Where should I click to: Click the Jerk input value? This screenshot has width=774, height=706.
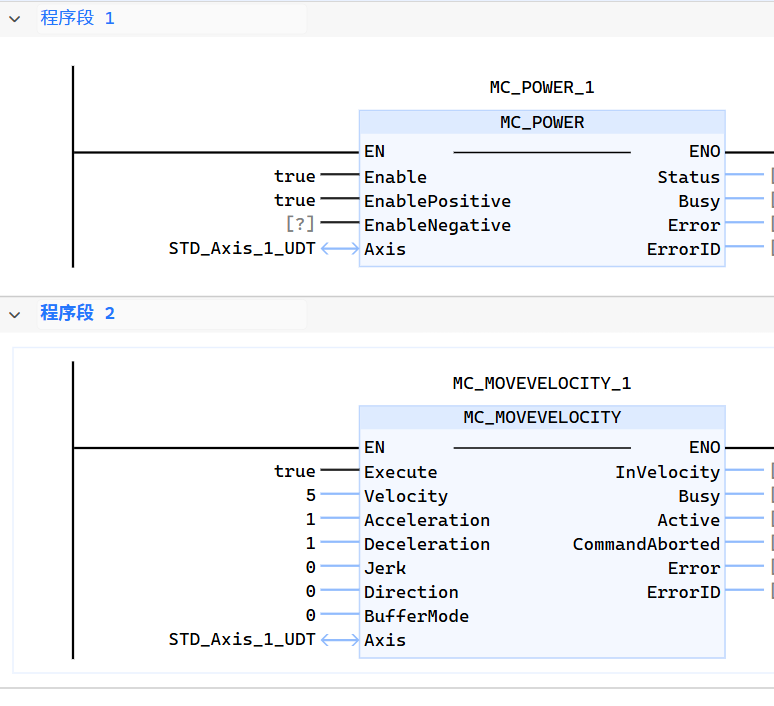[x=310, y=568]
